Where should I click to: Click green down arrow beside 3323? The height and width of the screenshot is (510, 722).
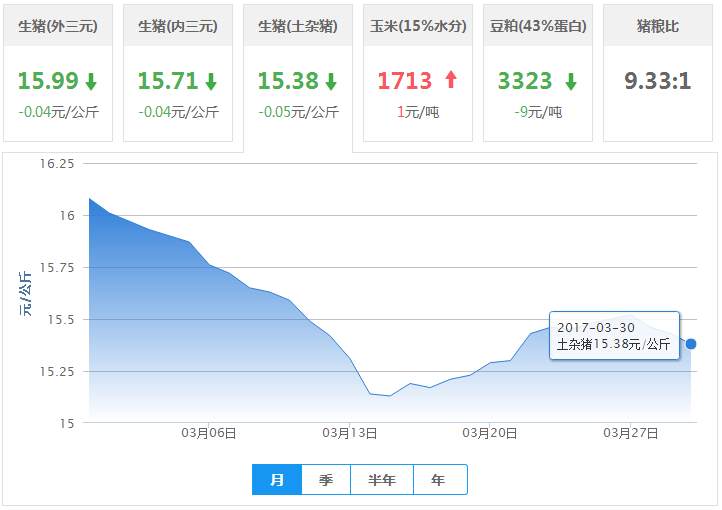(570, 82)
